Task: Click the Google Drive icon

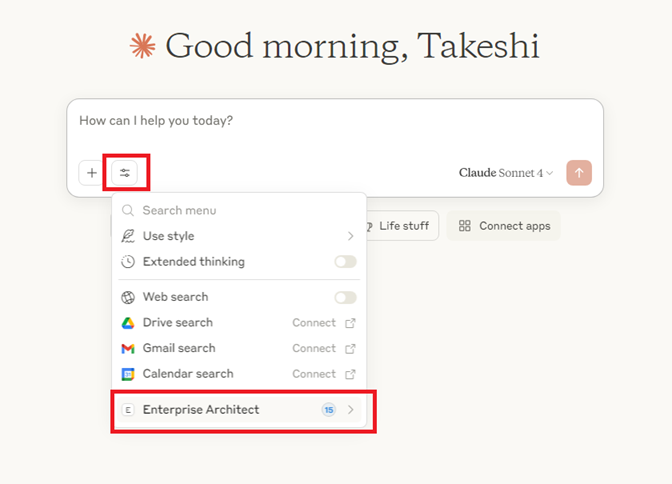Action: pos(128,323)
